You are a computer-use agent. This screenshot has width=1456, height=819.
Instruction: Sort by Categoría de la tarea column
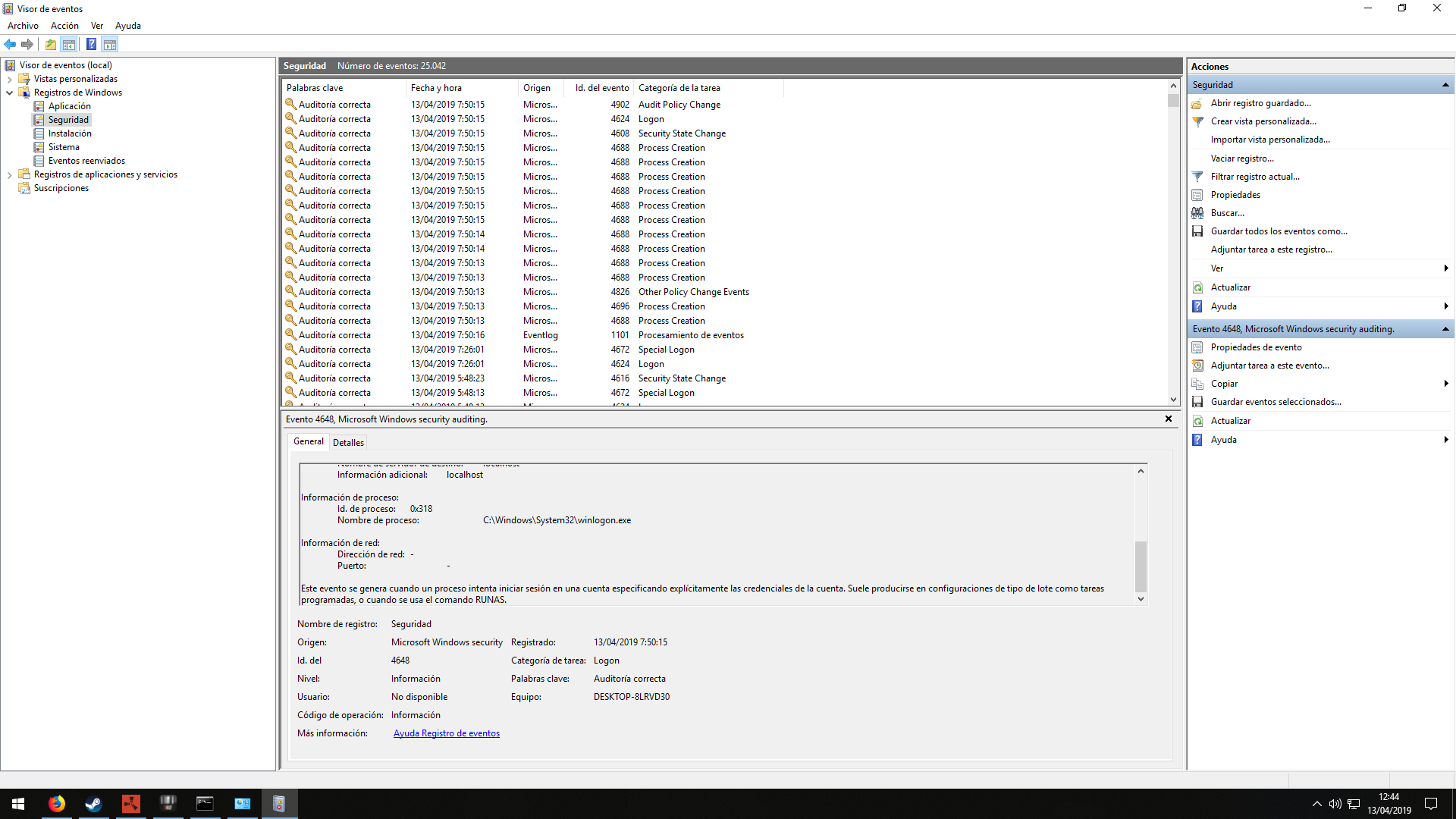[708, 88]
